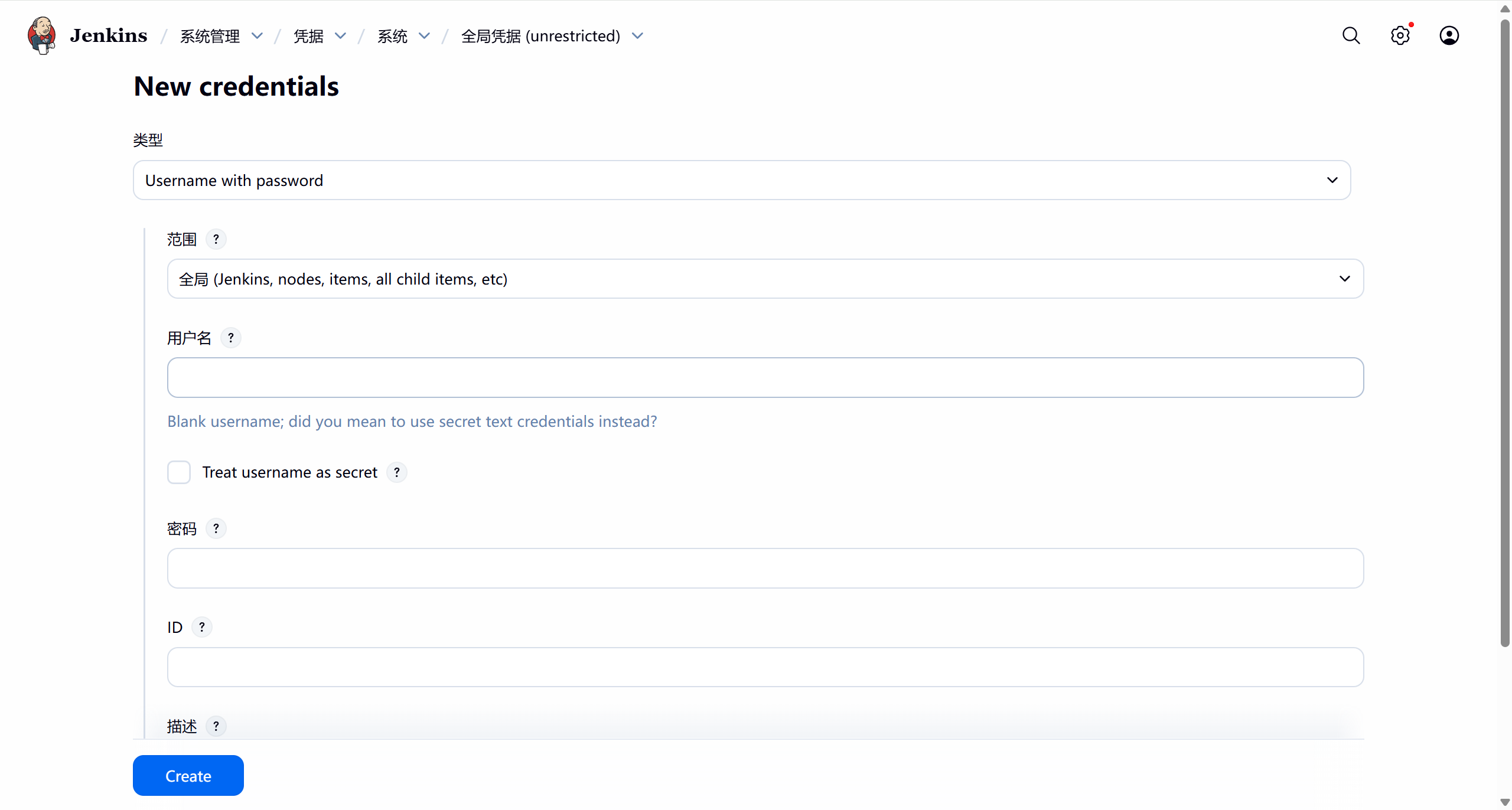Show help for the 范围 scope field
Image resolution: width=1512 pixels, height=810 pixels.
(x=216, y=239)
